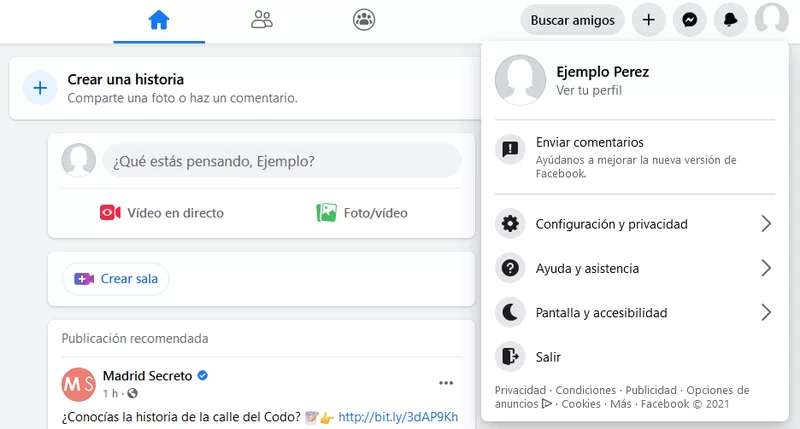Open Crear una historia card title
The image size is (800, 429).
click(x=126, y=80)
